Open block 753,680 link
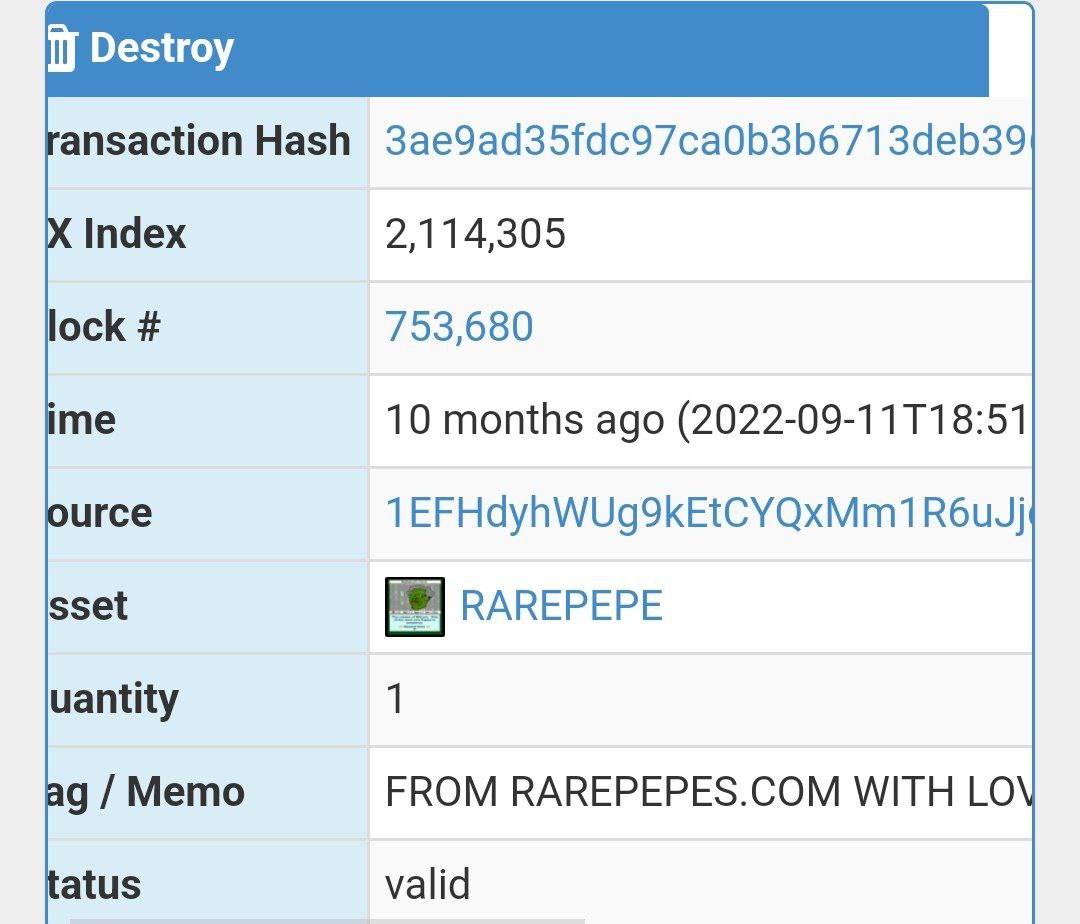The height and width of the screenshot is (924, 1080). 459,326
